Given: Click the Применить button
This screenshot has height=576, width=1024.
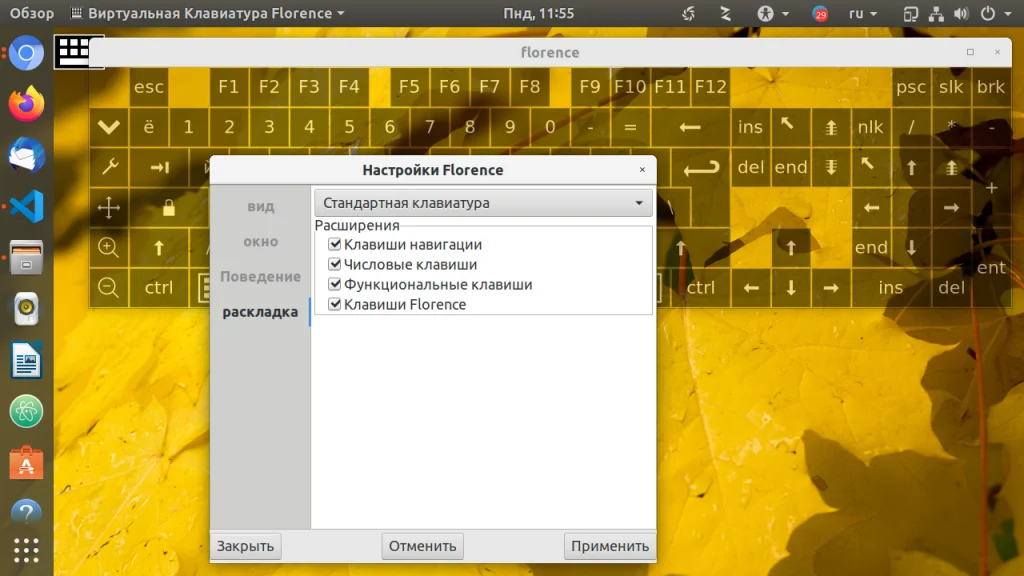Looking at the screenshot, I should pos(610,546).
